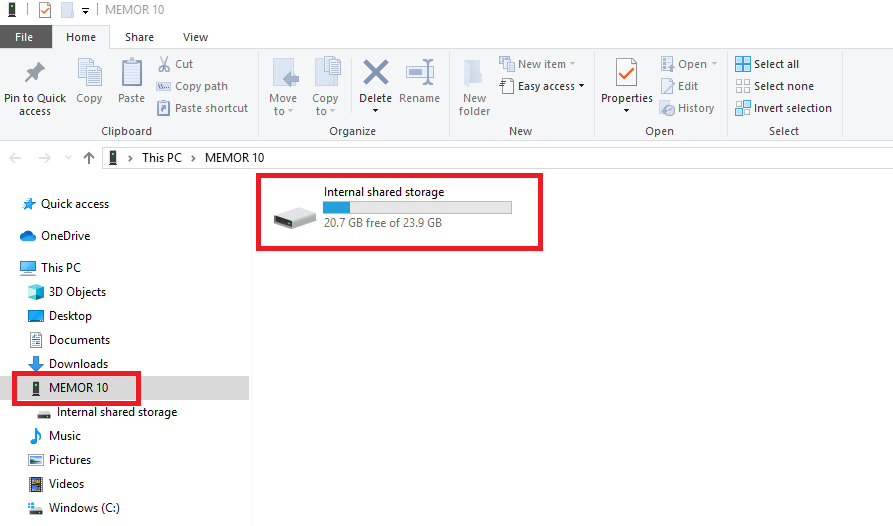Screen dimensions: 893x526
Task: Switch to the Share ribbon tab
Action: (140, 37)
